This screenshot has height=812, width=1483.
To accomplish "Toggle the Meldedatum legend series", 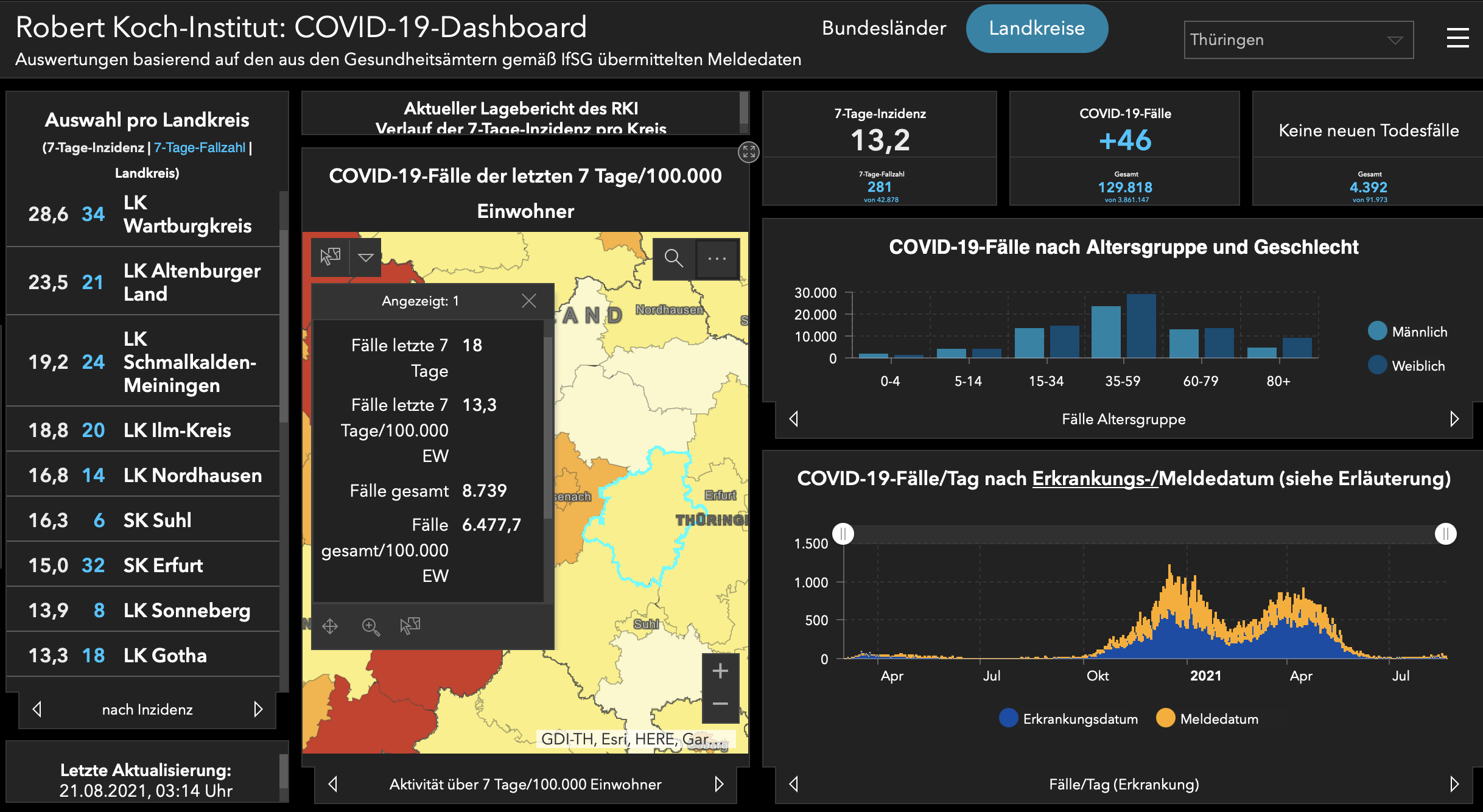I will (1207, 718).
